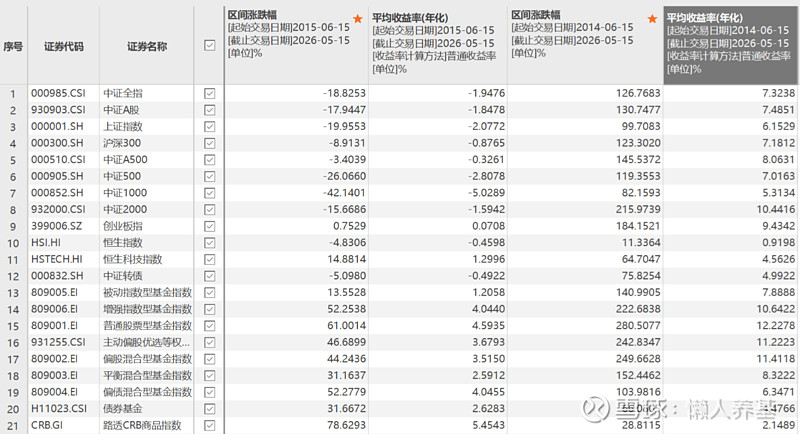Screen dimensions: 800x434
Task: Toggle the checkbox for 恒生科技指数 row
Action: pos(209,259)
